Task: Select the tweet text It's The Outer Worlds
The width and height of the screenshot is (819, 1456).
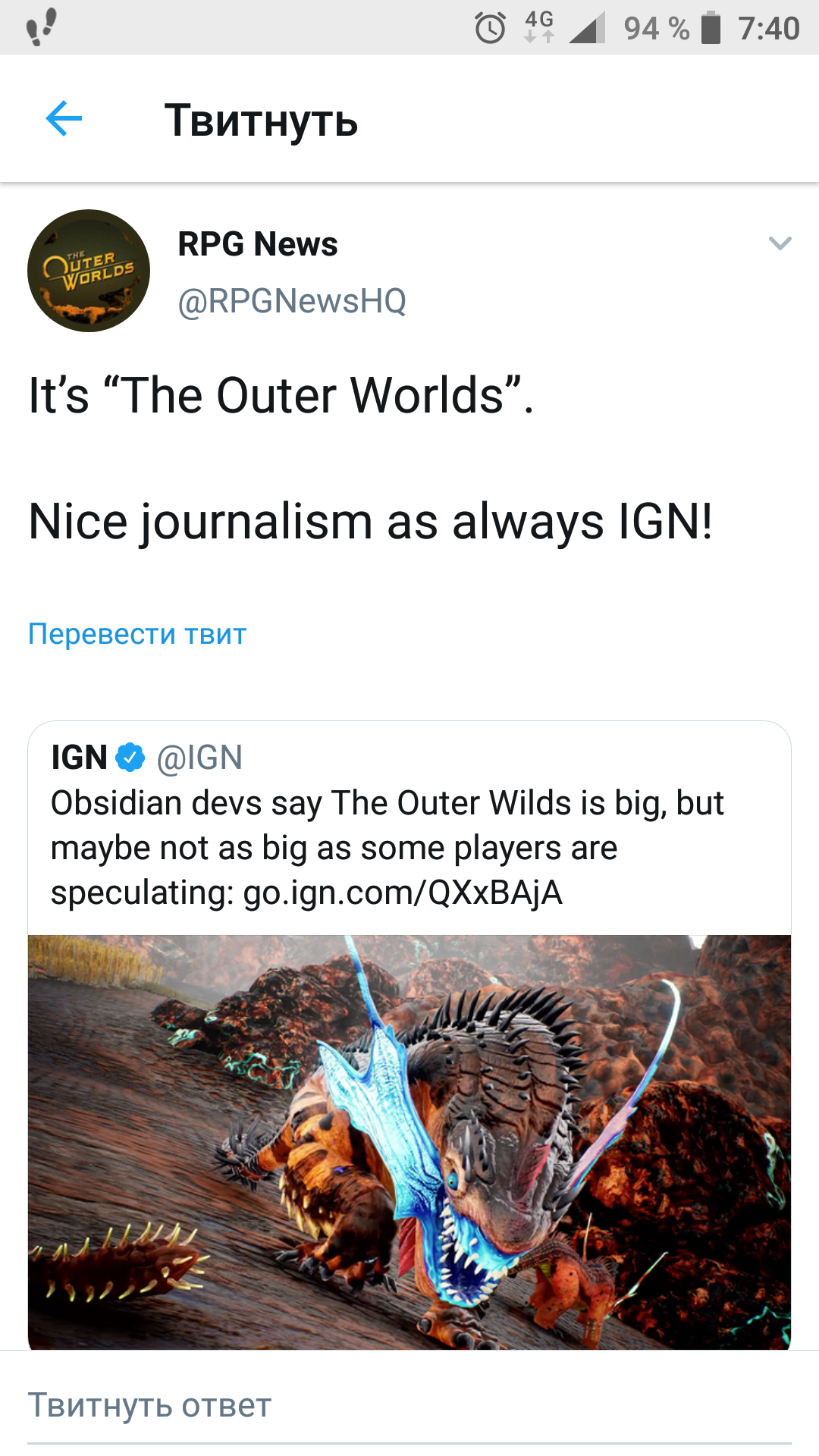Action: point(281,394)
